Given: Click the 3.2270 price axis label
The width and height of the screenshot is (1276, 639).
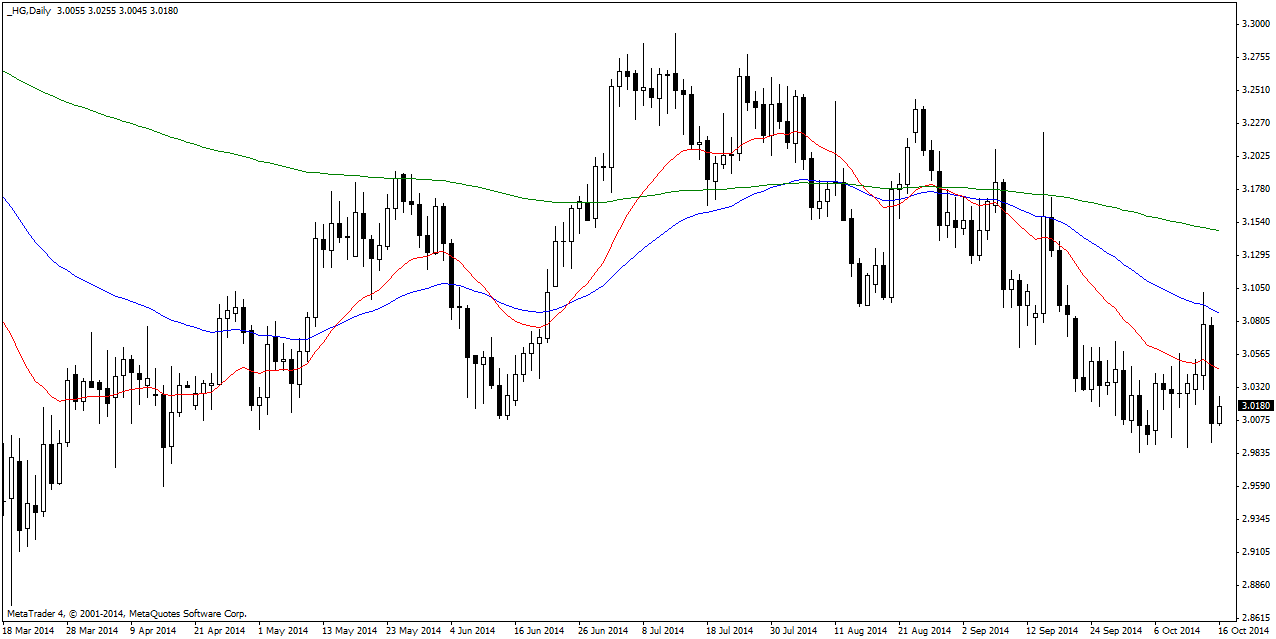Looking at the screenshot, I should (x=1255, y=123).
